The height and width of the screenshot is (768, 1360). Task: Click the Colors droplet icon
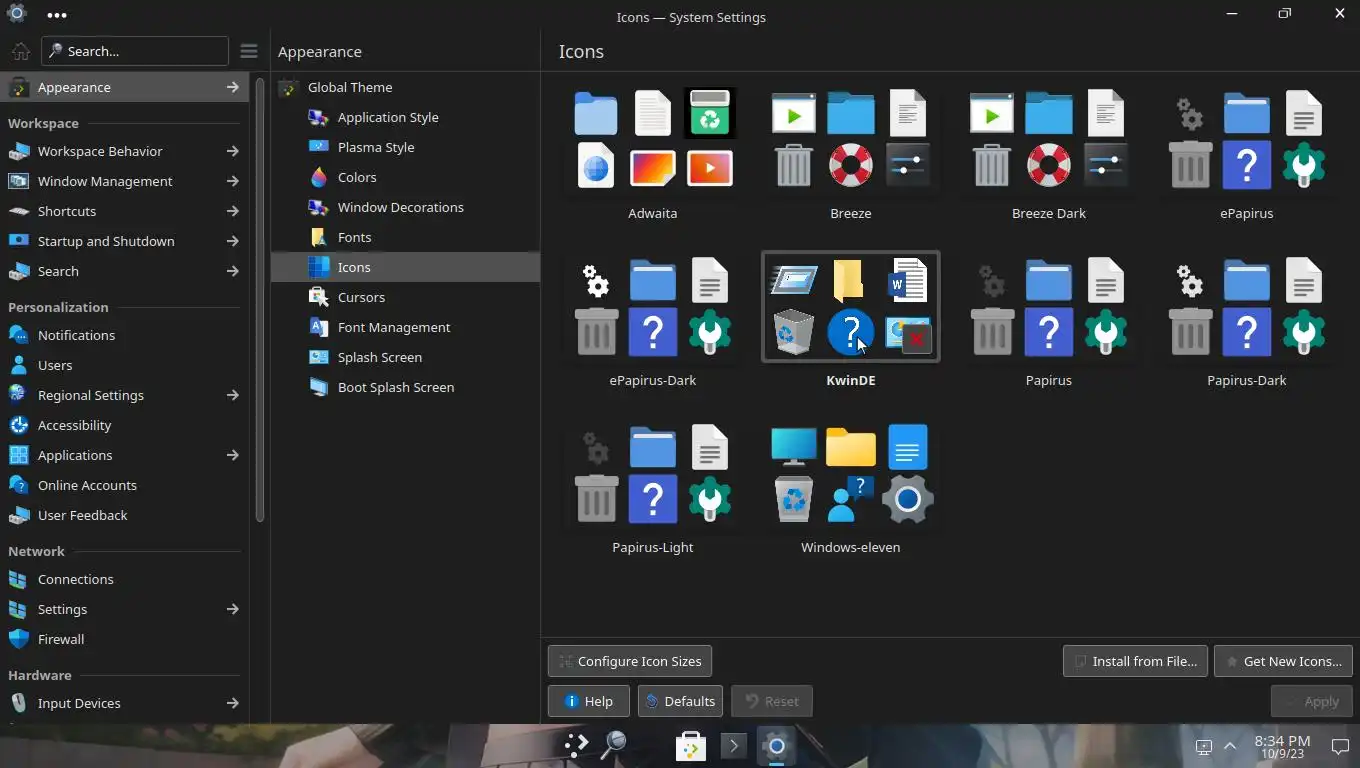pos(319,177)
